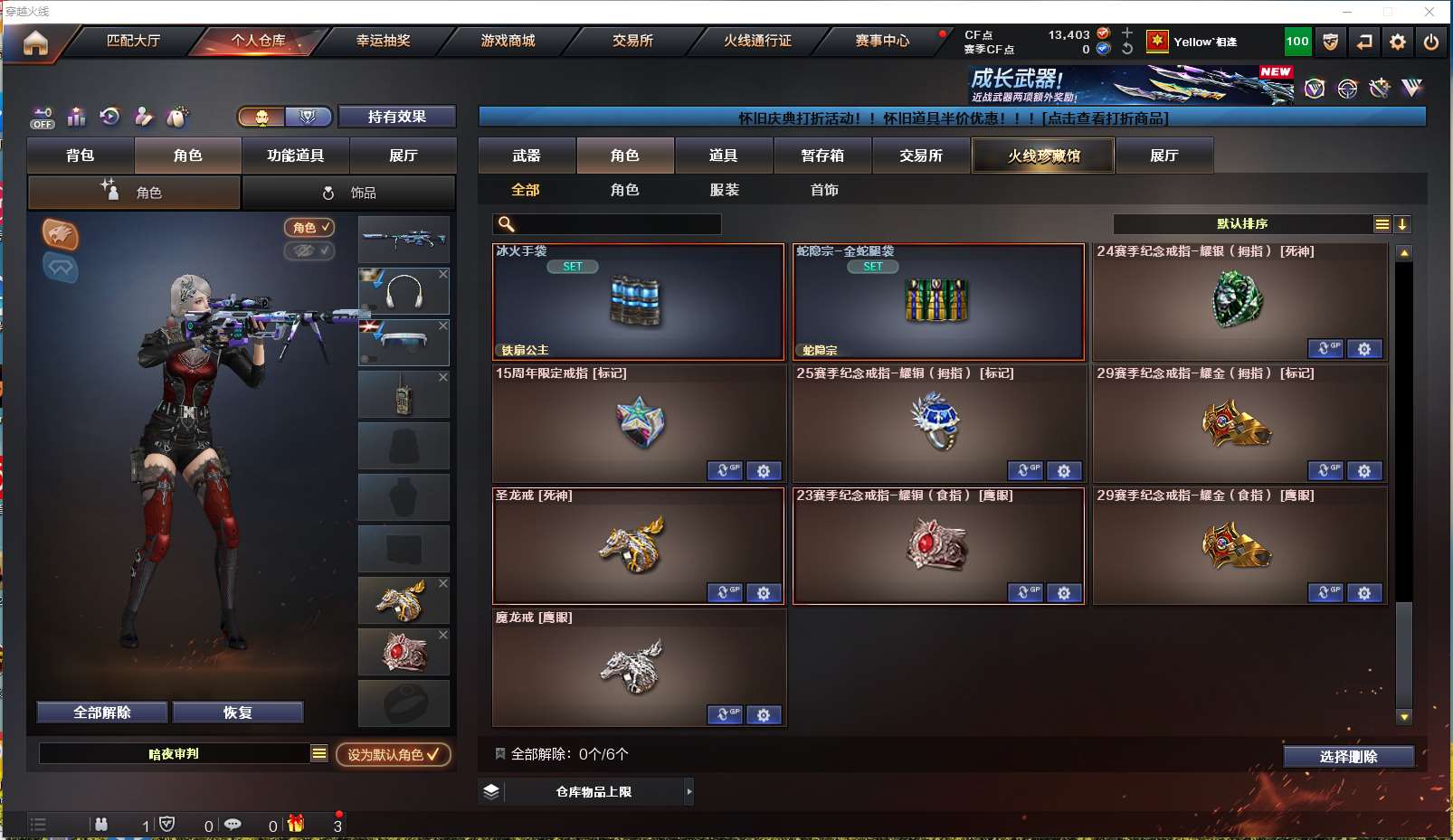This screenshot has width=1453, height=840.
Task: Click the 全部解除 button
Action: click(x=102, y=713)
